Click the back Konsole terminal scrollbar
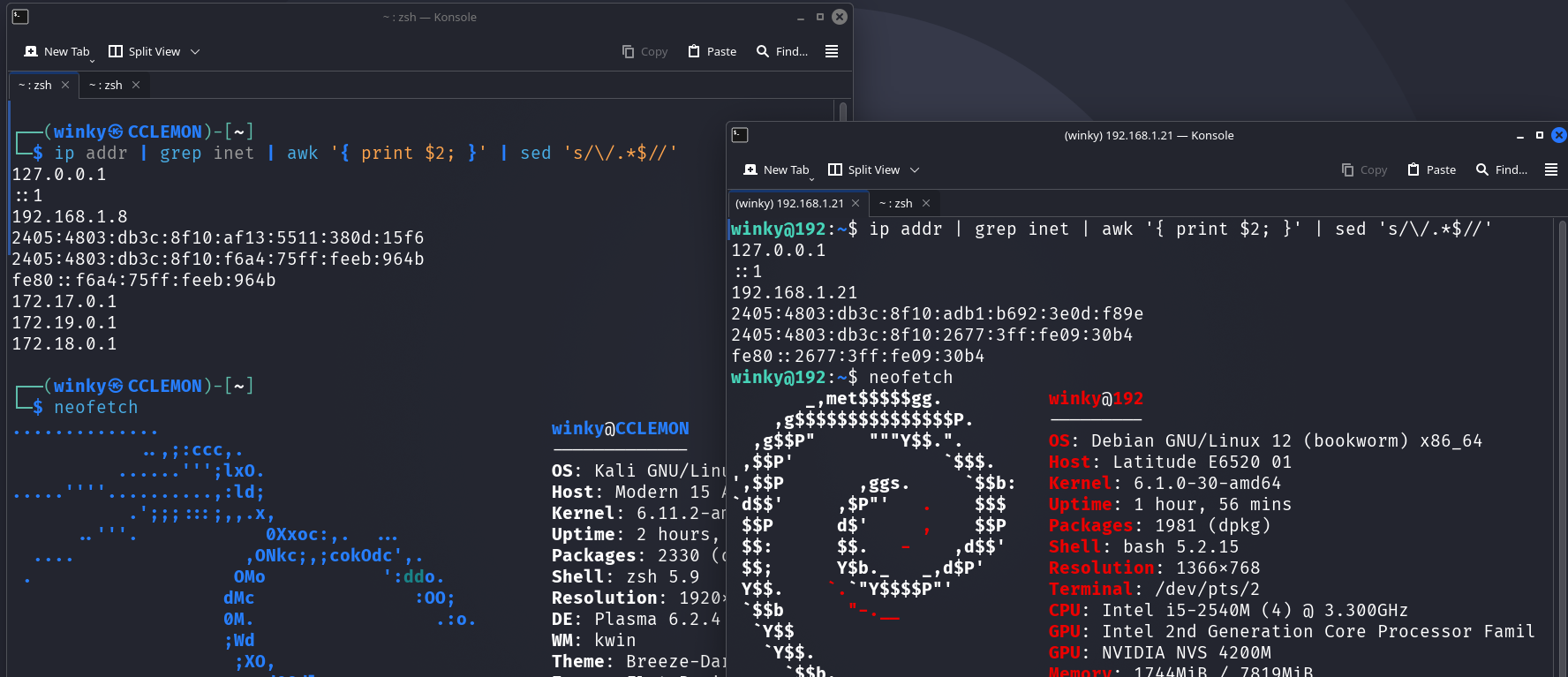The height and width of the screenshot is (677, 1568). [x=842, y=111]
